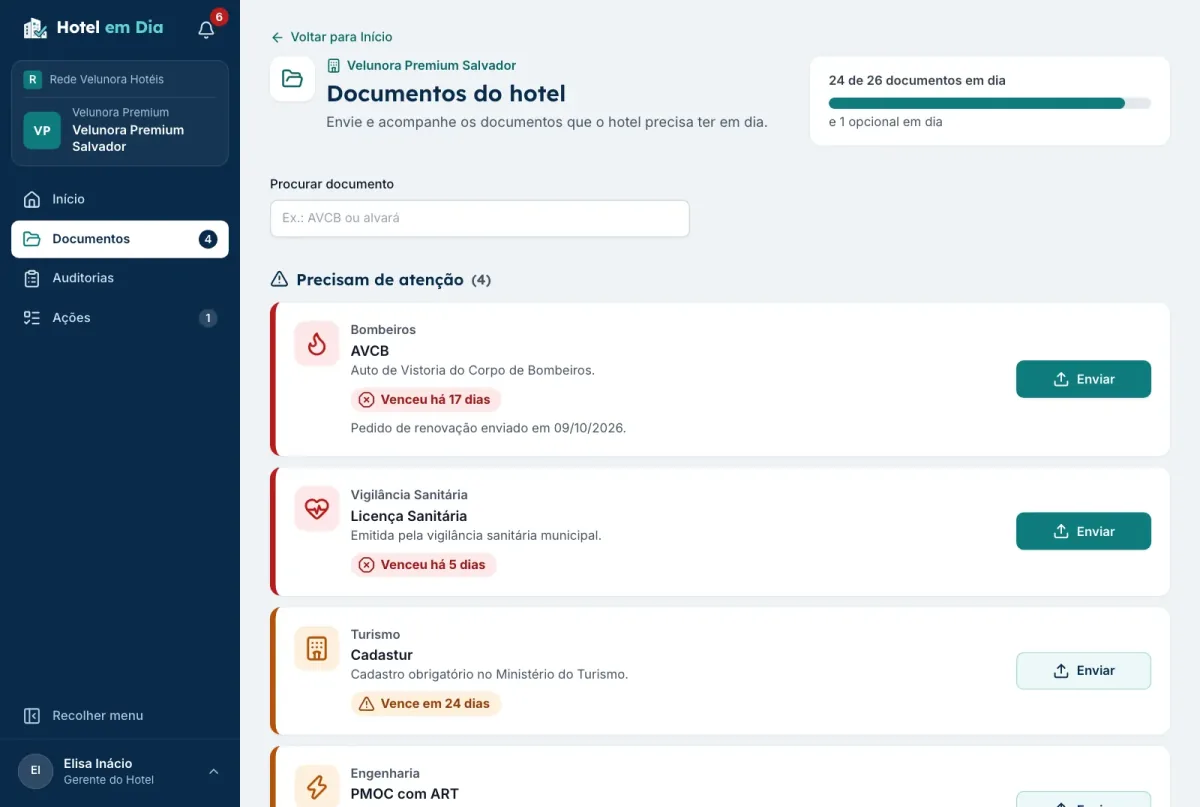Image resolution: width=1200 pixels, height=807 pixels.
Task: Go to Início in sidebar
Action: coord(120,199)
